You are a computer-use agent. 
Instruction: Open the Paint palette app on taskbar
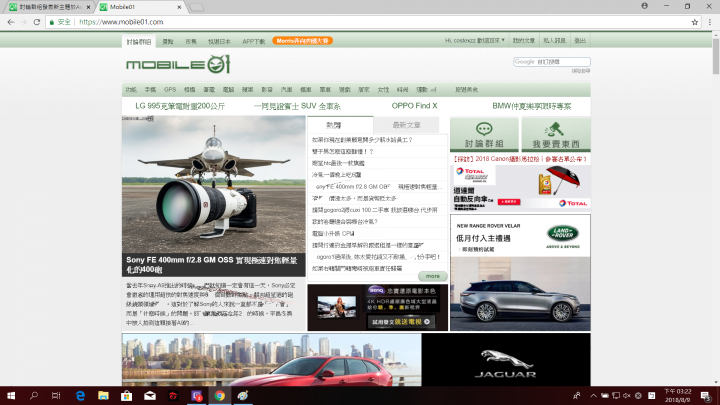coord(243,395)
